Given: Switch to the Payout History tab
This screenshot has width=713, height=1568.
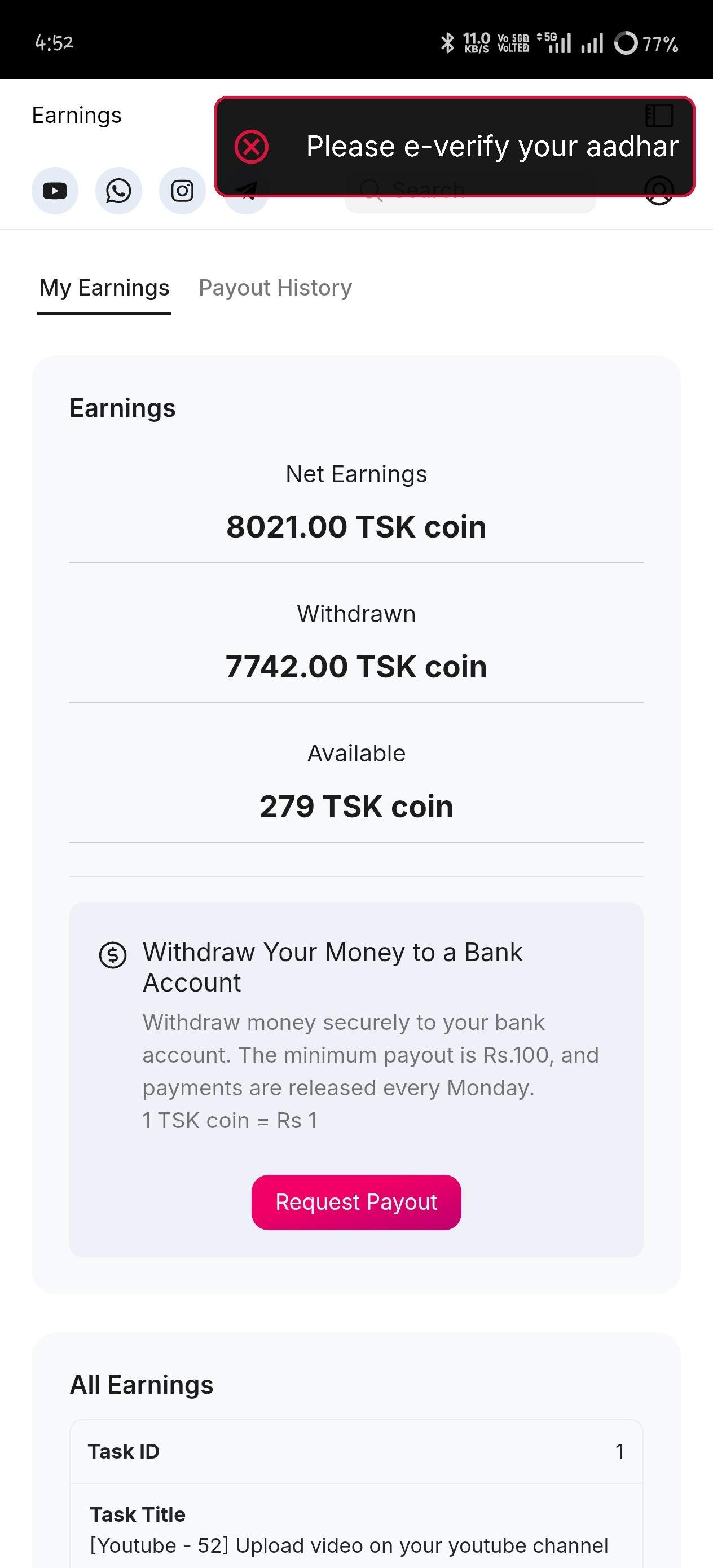Looking at the screenshot, I should (275, 288).
